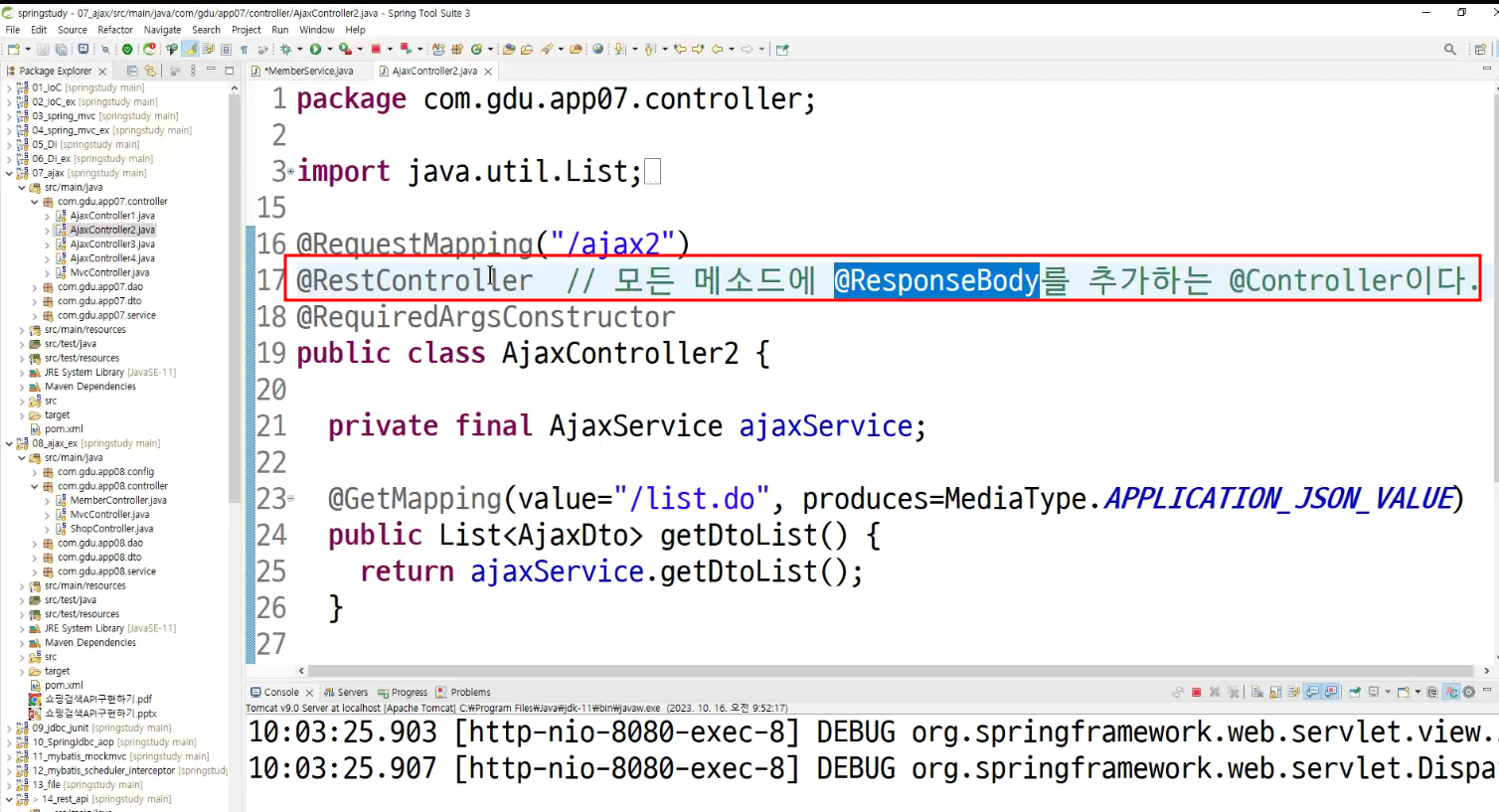Screen dimensions: 1499x812
Task: Open the Display Selected Console dropdown arrow
Action: pos(1388,692)
